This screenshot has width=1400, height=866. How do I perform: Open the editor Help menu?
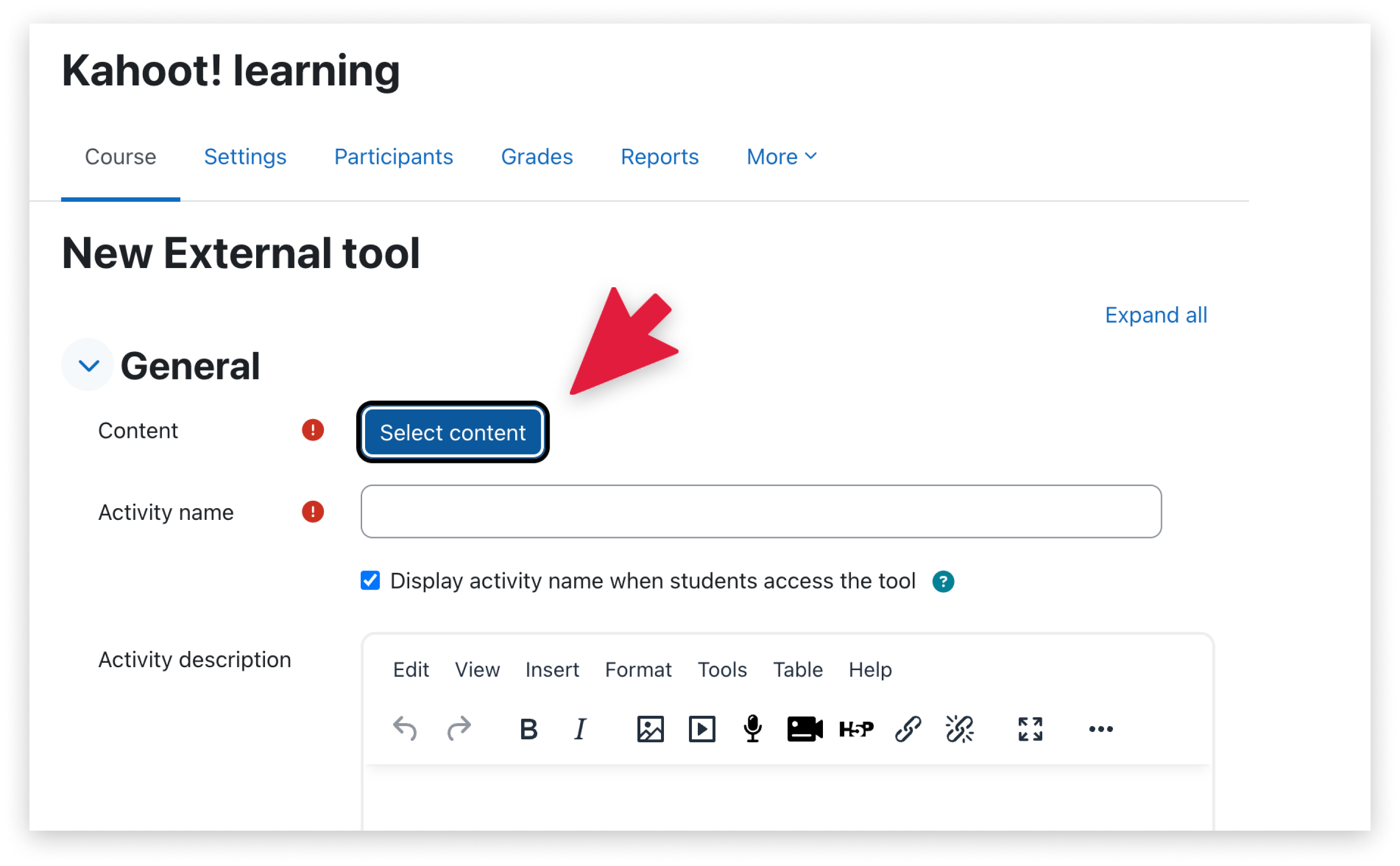click(x=870, y=669)
